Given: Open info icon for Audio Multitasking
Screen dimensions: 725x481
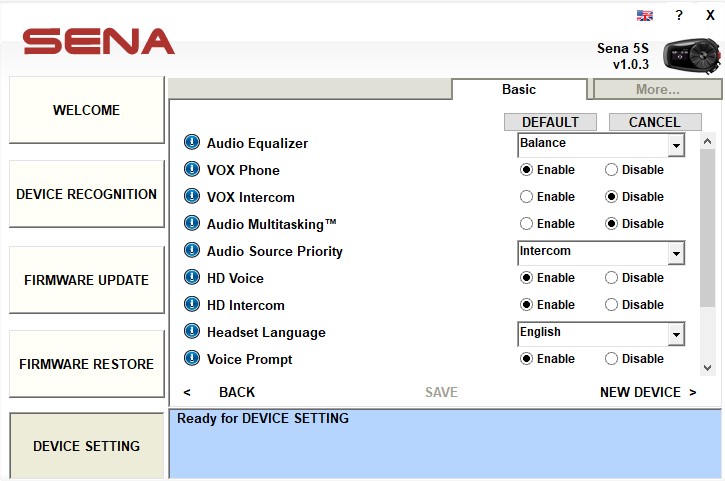Looking at the screenshot, I should pyautogui.click(x=192, y=224).
